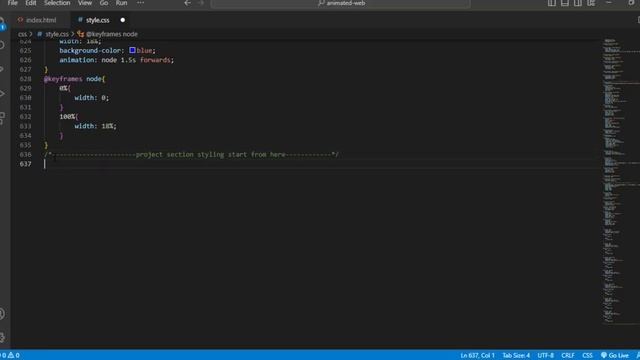Expand the overflow menu ellipsis
This screenshot has height=360, width=640.
point(140,3)
